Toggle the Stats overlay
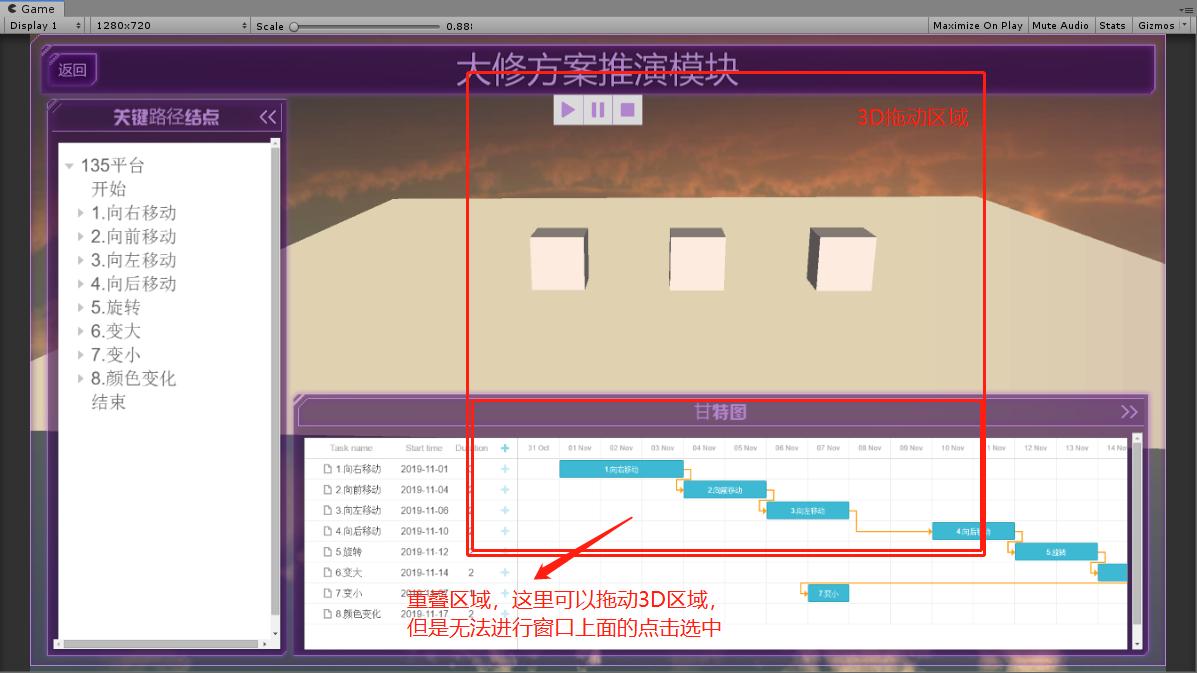 click(1112, 25)
